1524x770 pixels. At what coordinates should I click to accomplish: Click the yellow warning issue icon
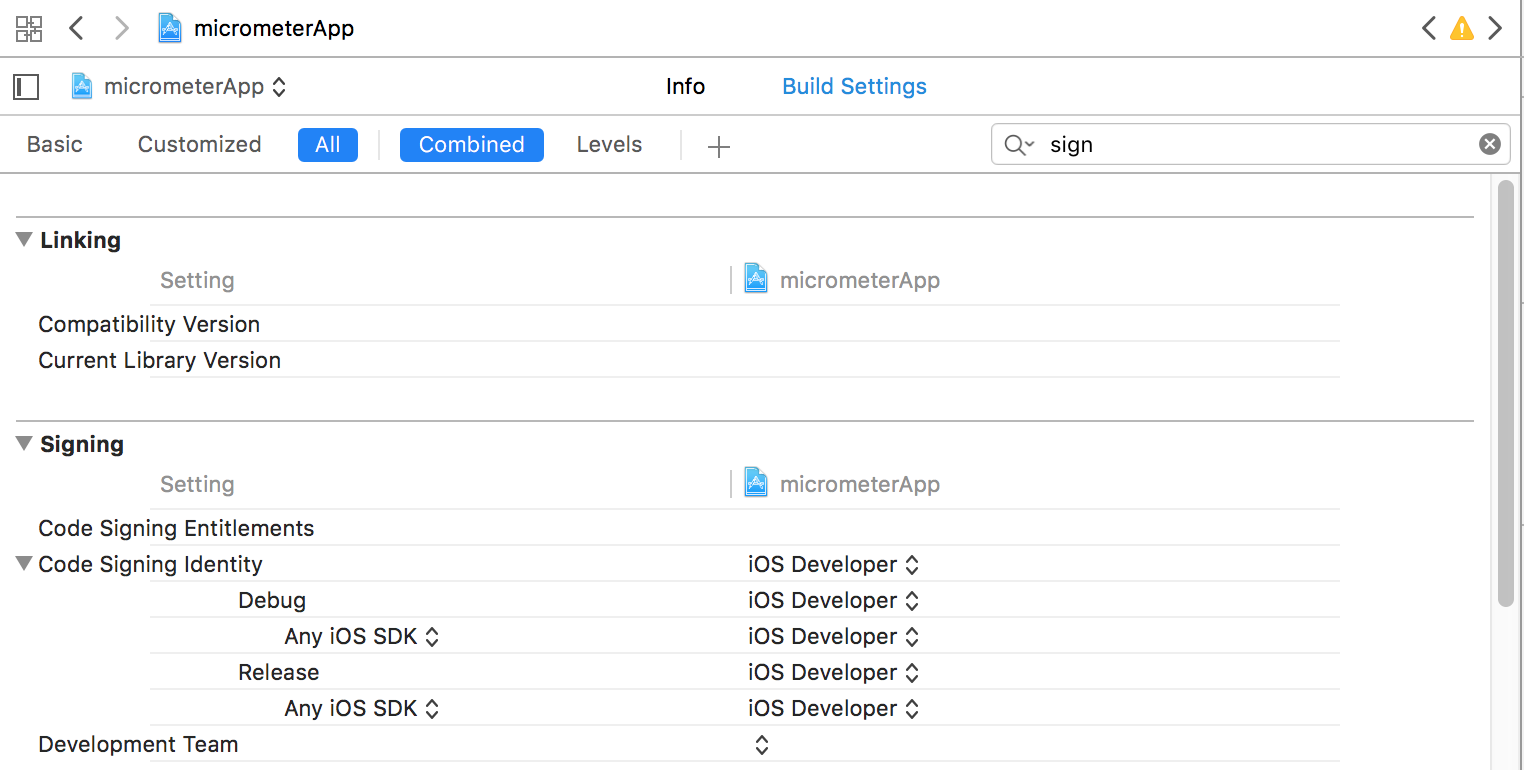pos(1462,28)
